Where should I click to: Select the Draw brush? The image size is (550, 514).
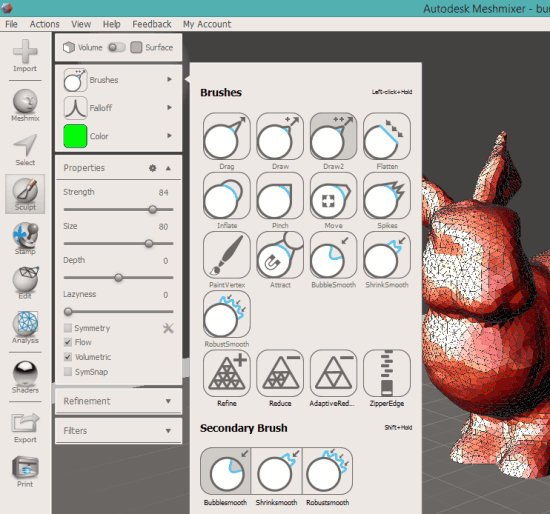[x=280, y=136]
